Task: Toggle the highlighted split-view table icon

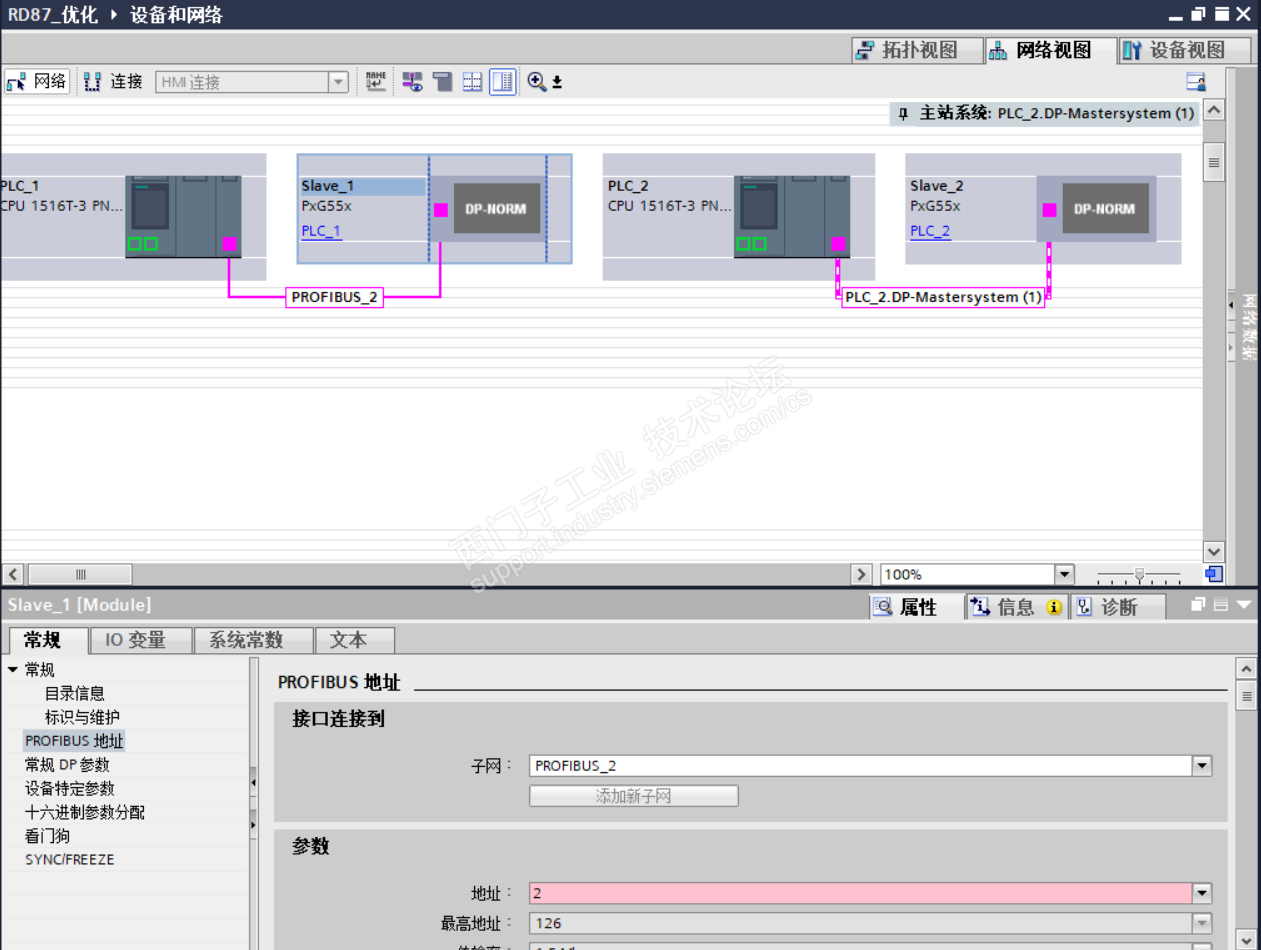Action: pos(502,82)
